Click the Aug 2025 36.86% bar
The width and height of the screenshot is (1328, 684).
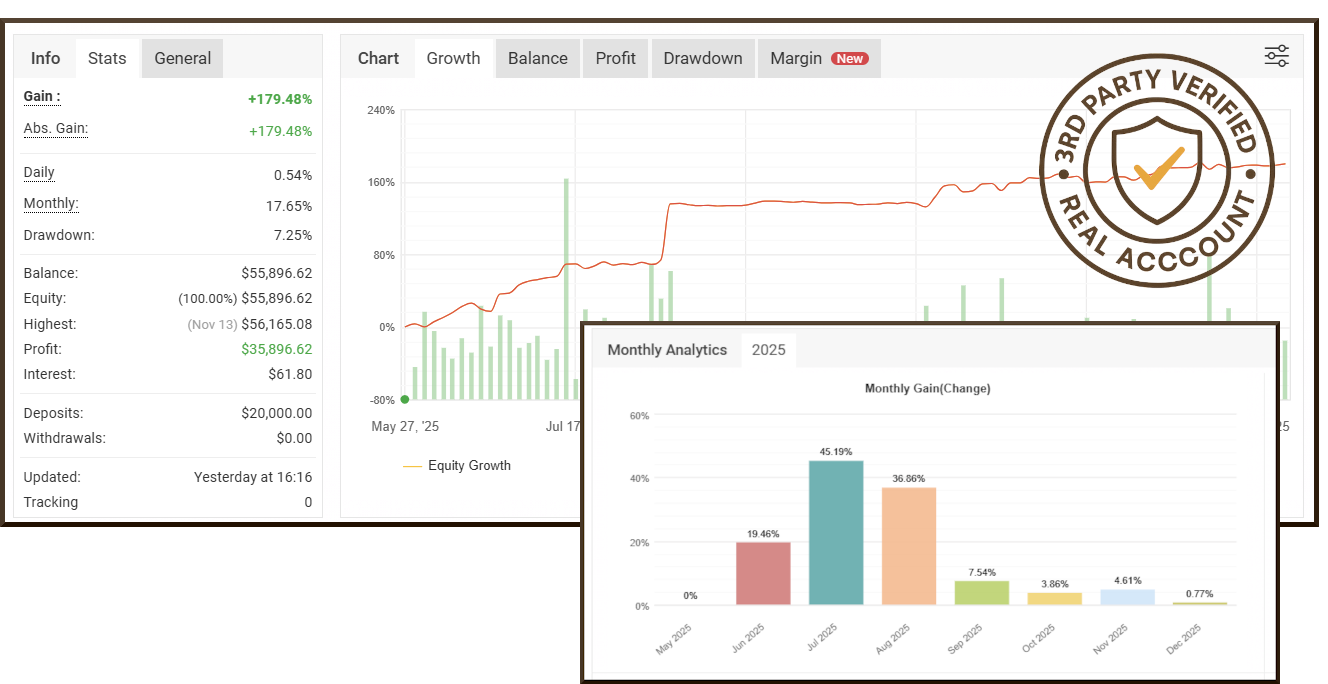click(909, 545)
